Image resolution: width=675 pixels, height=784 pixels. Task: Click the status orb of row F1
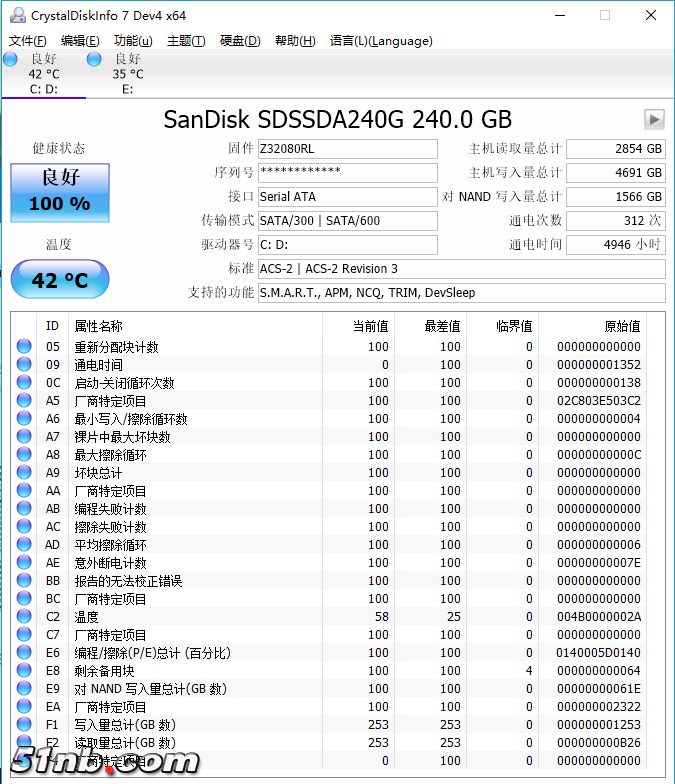[x=24, y=724]
